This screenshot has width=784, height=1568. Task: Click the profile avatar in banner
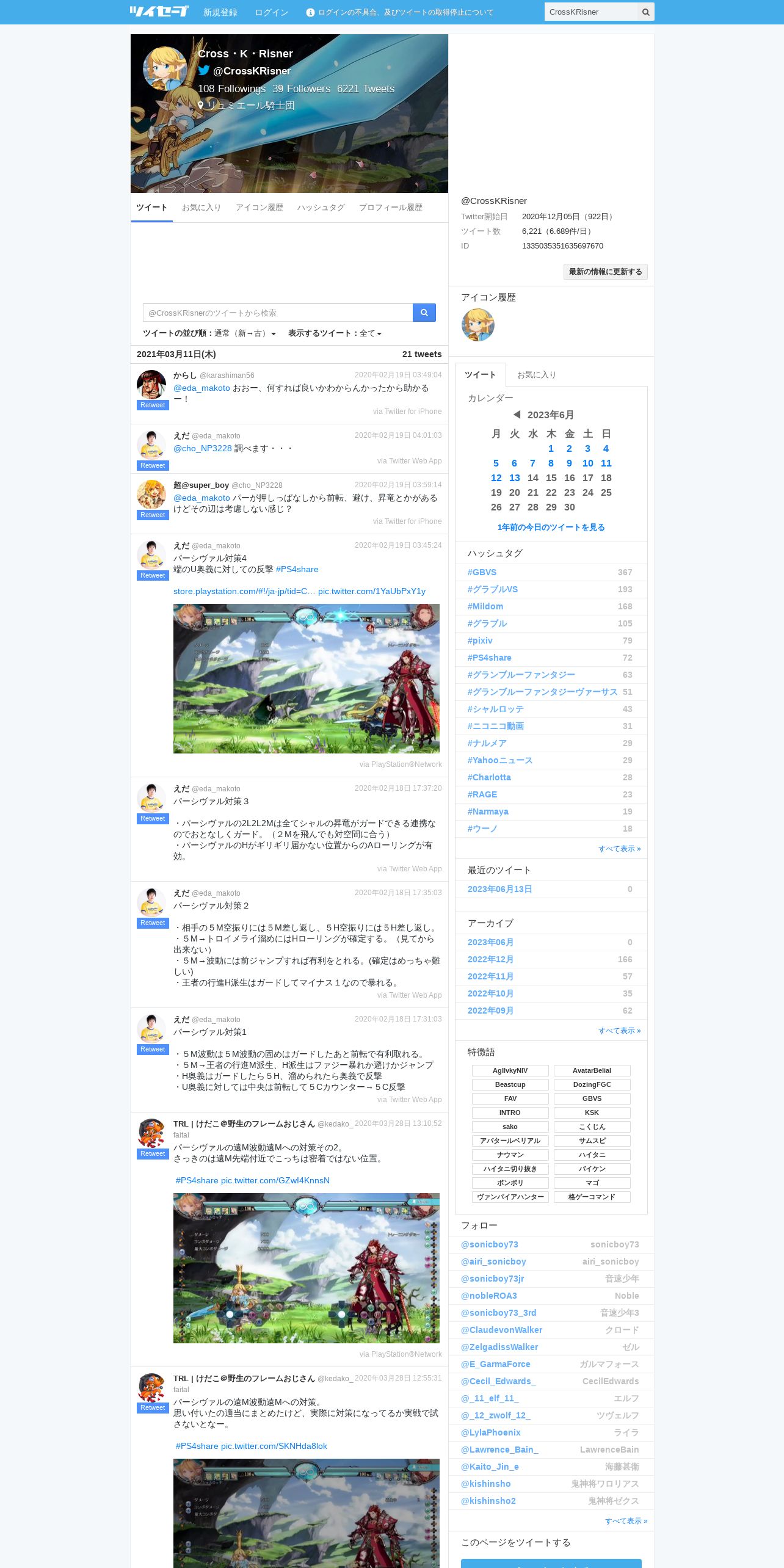164,69
